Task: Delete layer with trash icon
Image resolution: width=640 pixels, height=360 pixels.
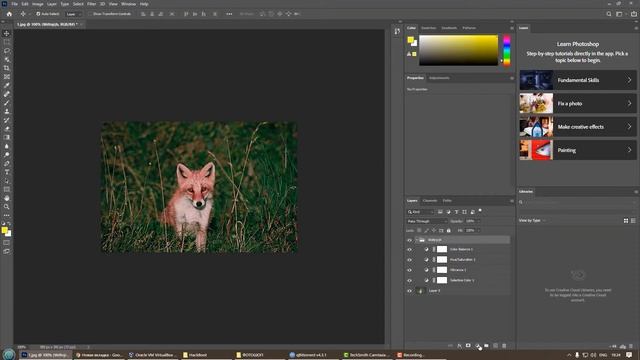Action: [504, 346]
